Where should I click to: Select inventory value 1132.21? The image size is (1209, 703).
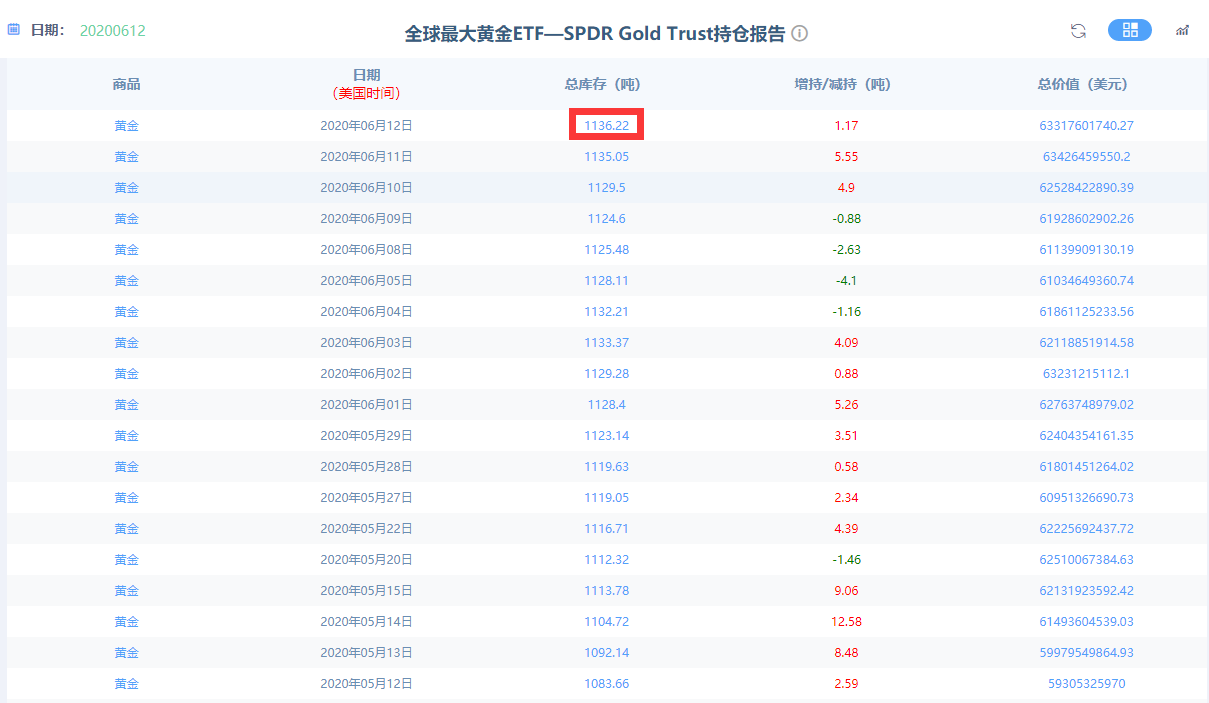(607, 312)
